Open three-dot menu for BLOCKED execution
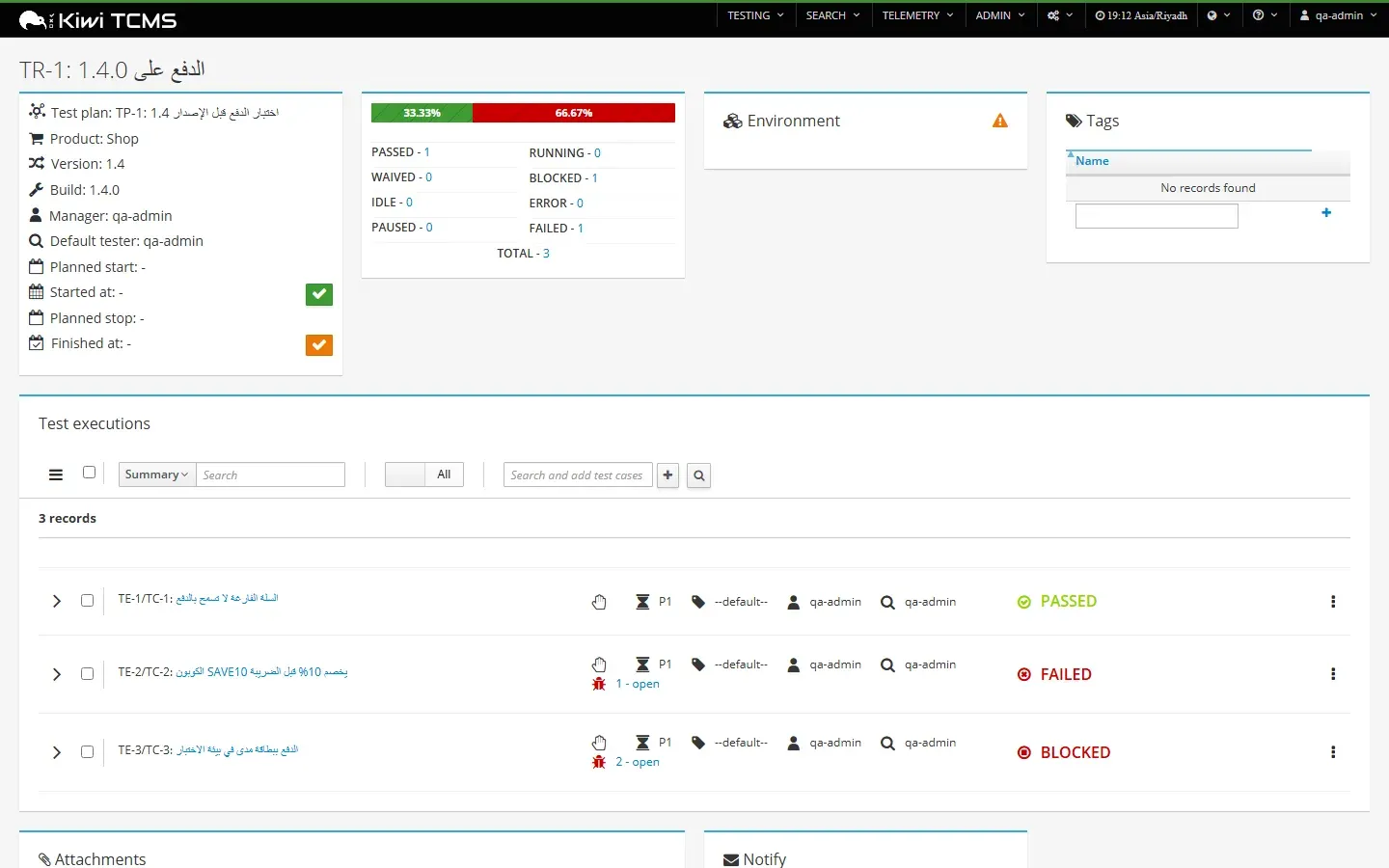The width and height of the screenshot is (1389, 868). (1333, 752)
